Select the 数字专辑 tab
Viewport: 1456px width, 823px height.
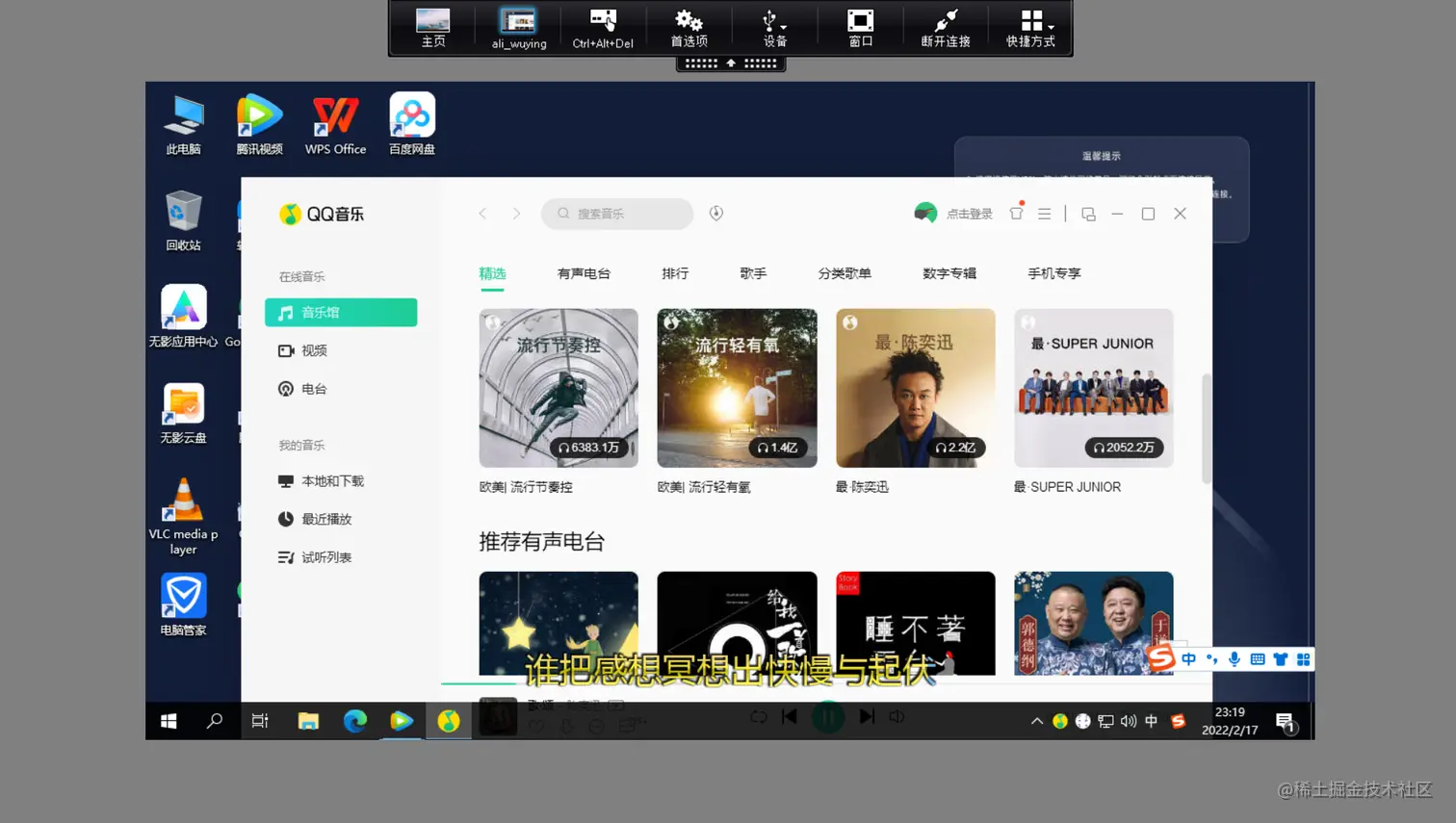click(x=949, y=273)
